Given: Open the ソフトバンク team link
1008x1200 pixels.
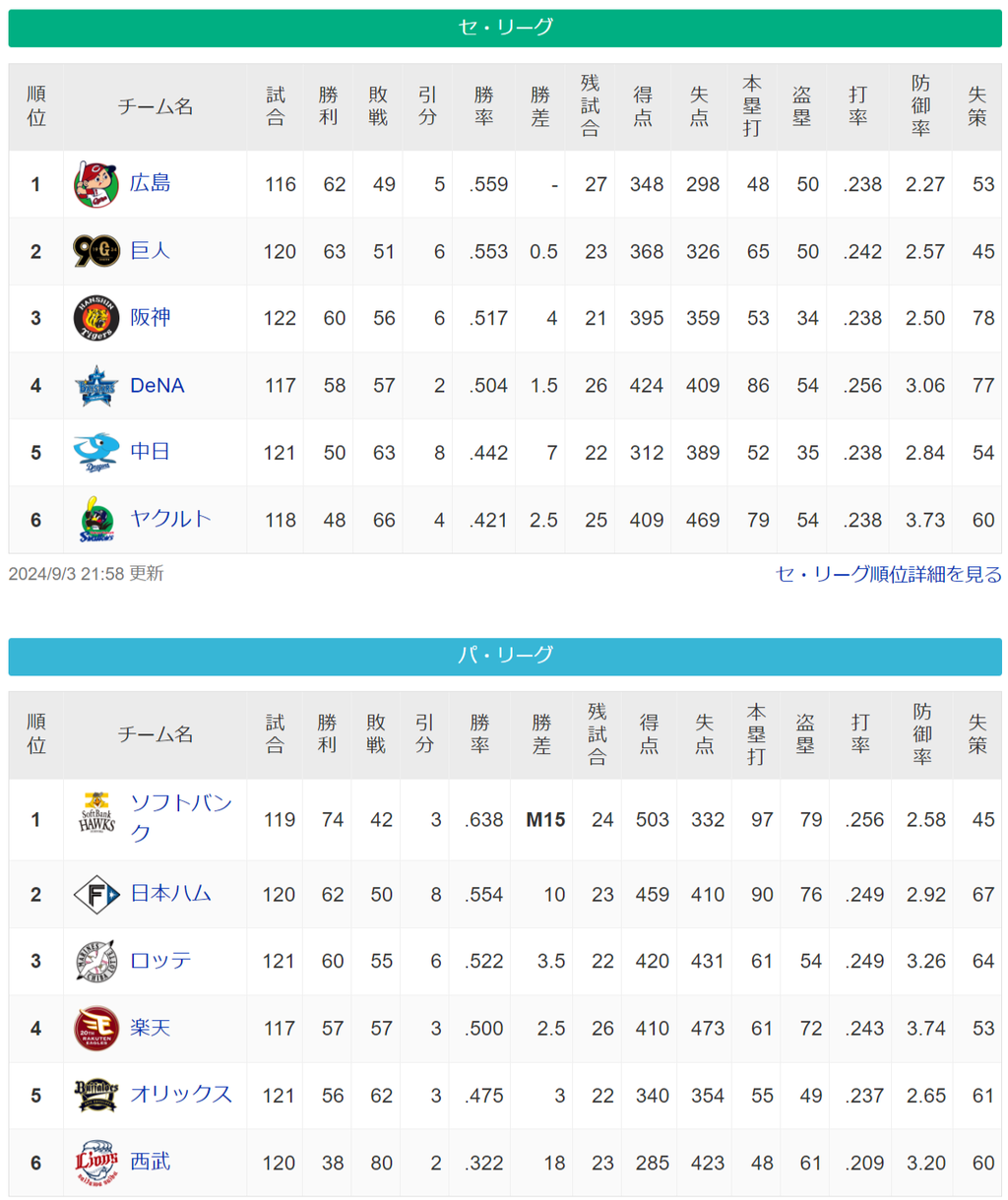Looking at the screenshot, I should (181, 818).
